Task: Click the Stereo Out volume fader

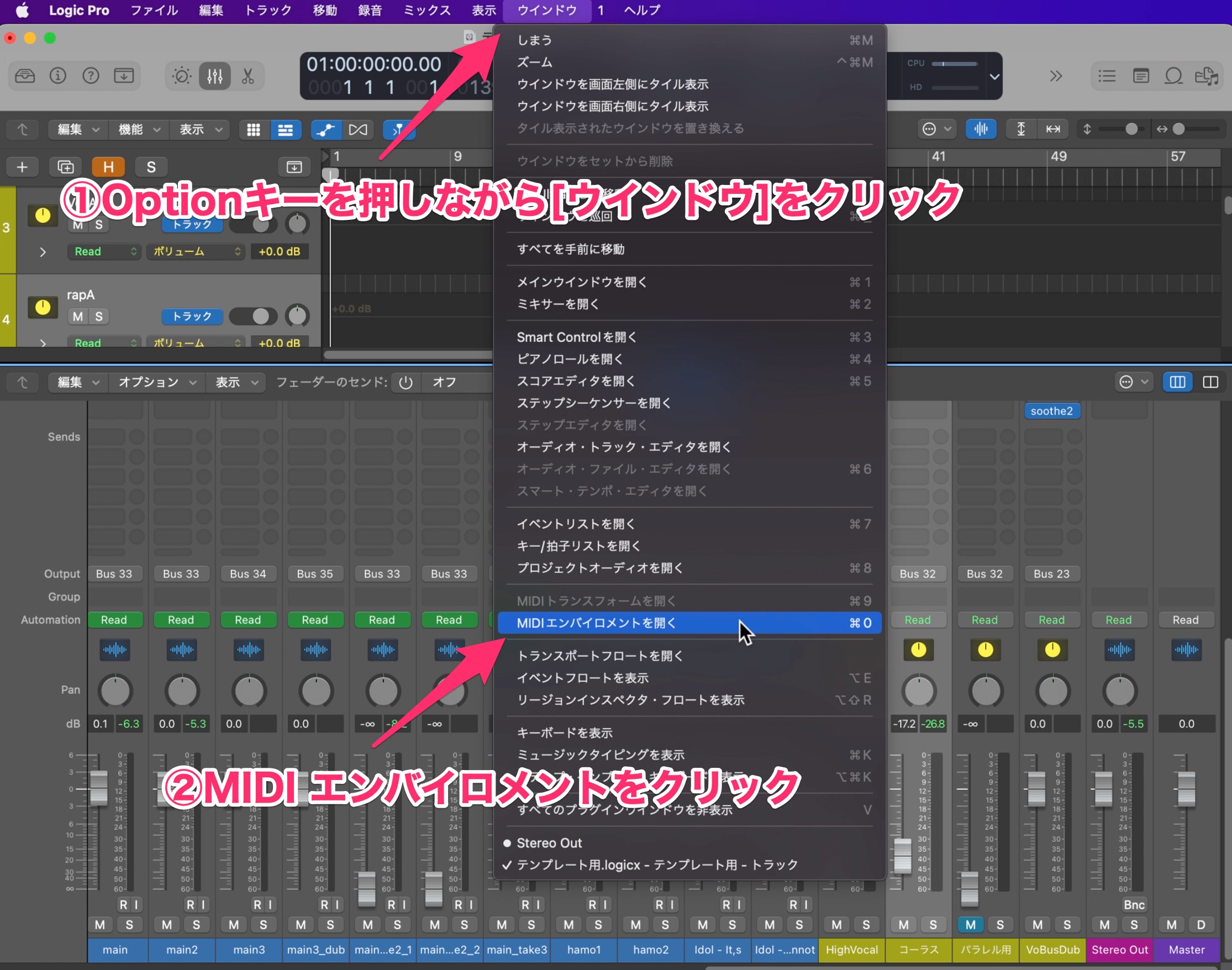Action: [x=1103, y=788]
